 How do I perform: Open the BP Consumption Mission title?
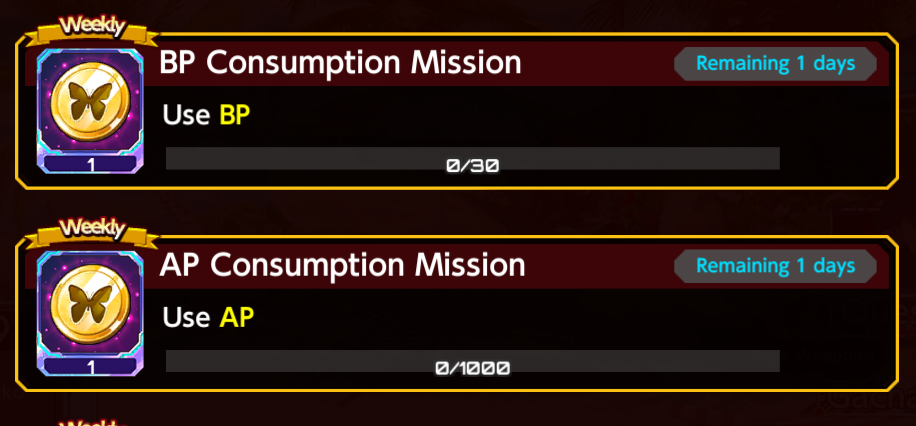tap(340, 63)
